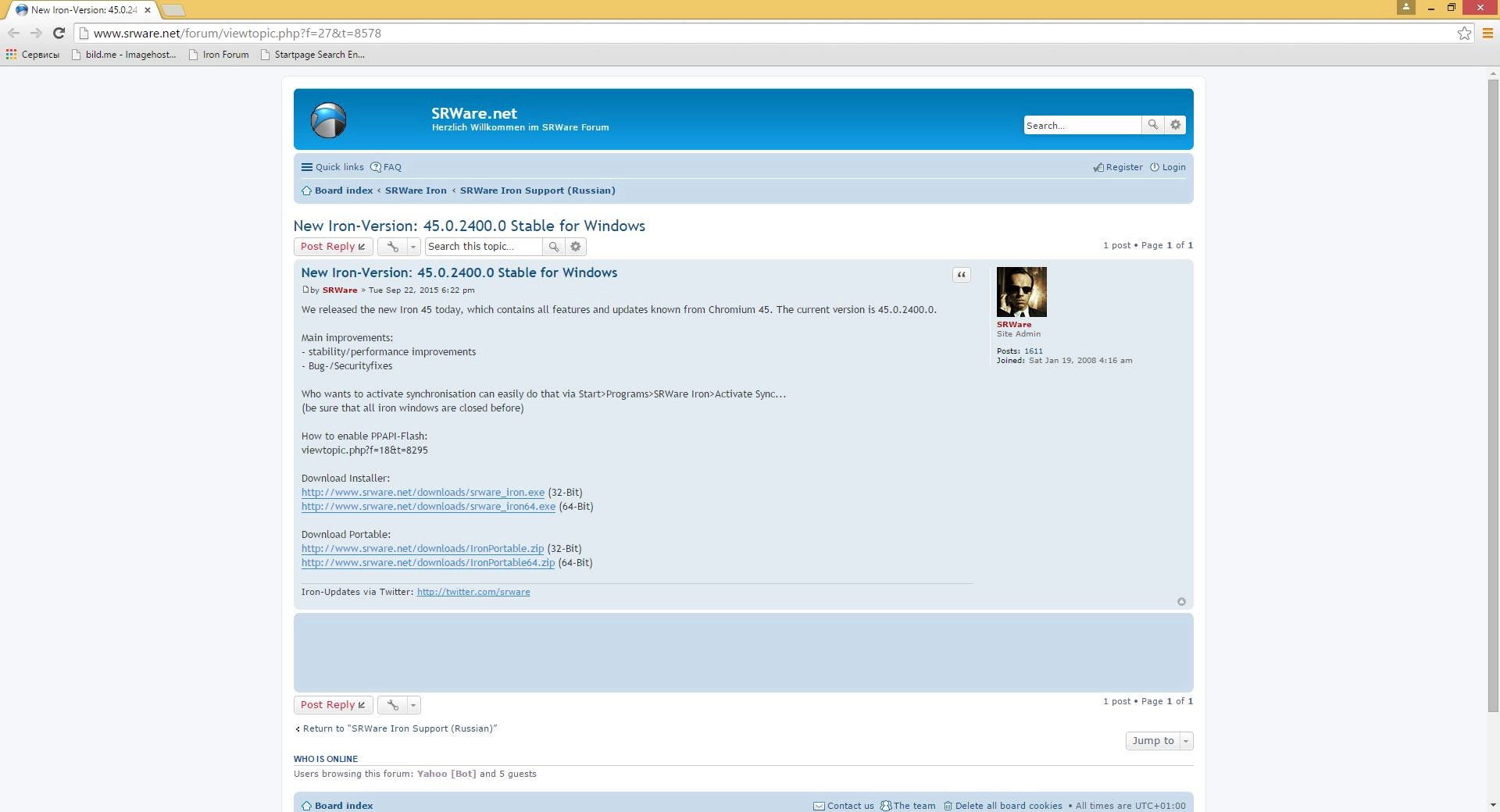The image size is (1500, 812).
Task: Click the top Post Reply button
Action: [333, 247]
